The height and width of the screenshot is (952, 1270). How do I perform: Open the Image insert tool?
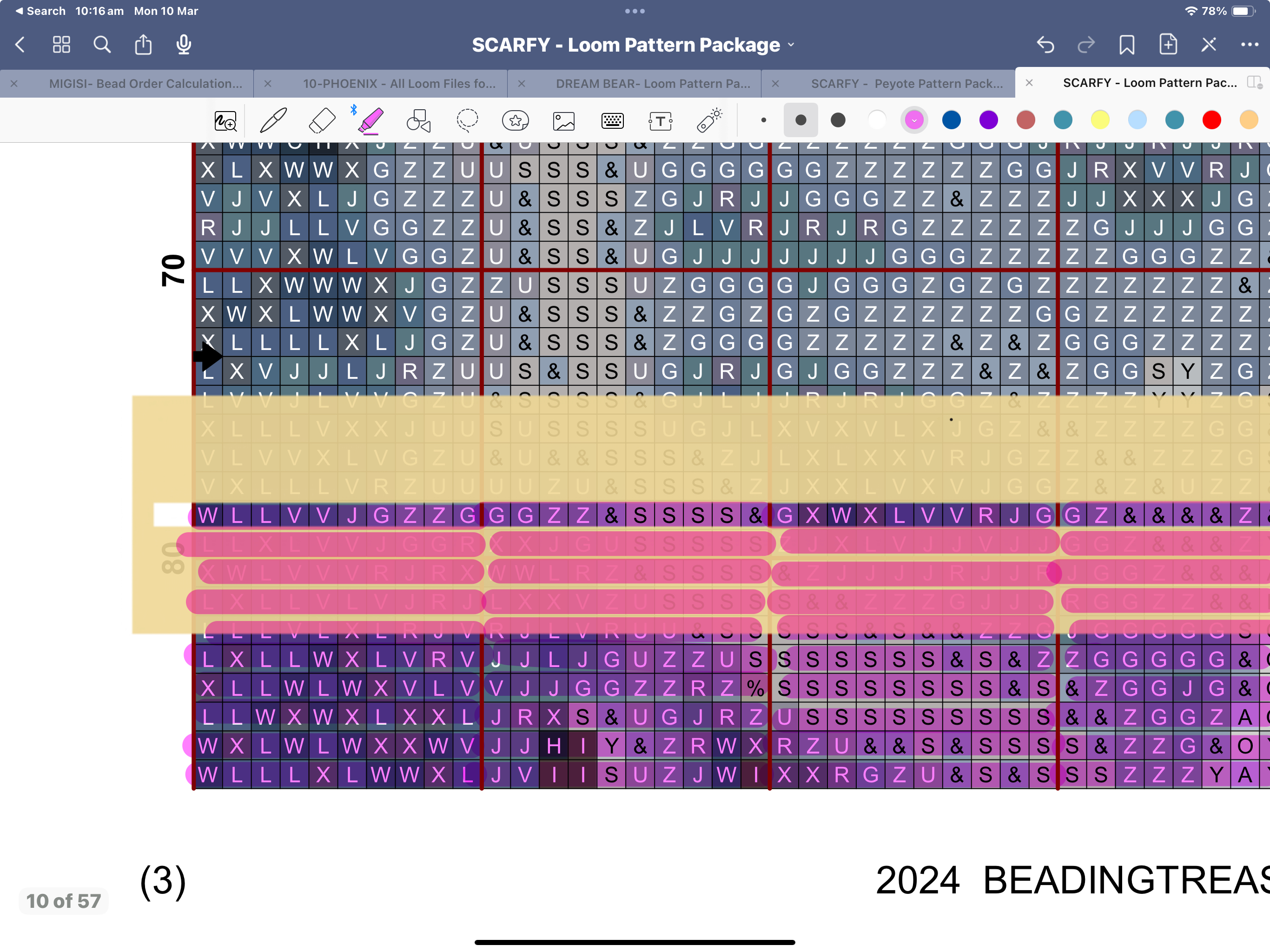pos(564,120)
